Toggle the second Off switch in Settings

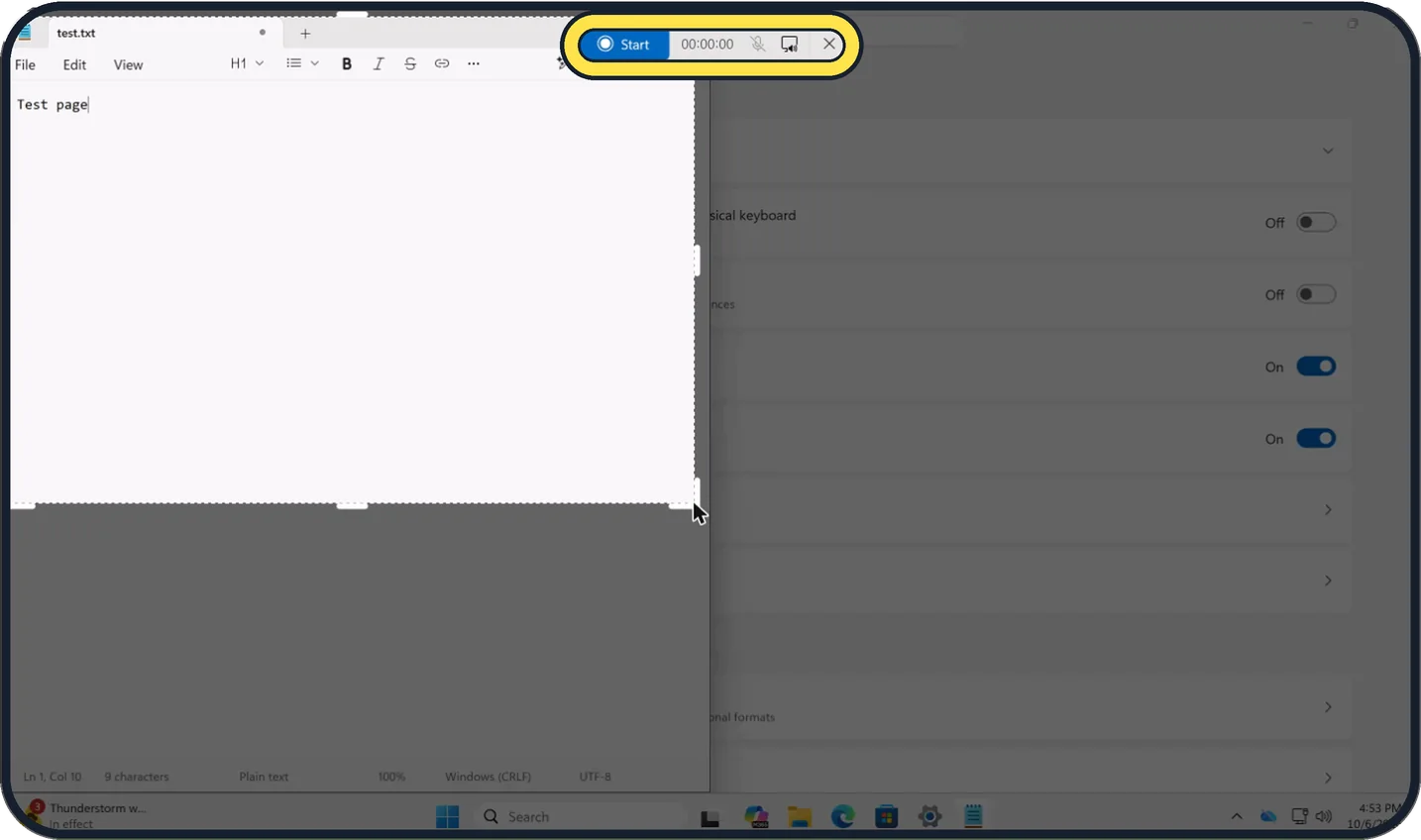(x=1316, y=294)
